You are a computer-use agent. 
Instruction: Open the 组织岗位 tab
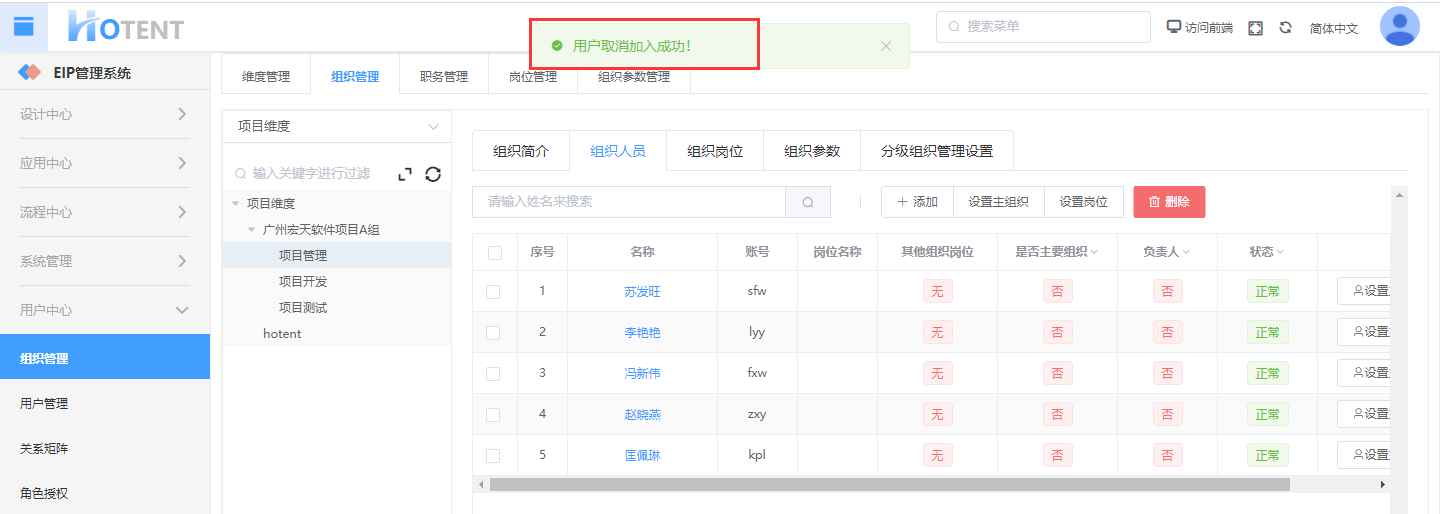pyautogui.click(x=715, y=151)
